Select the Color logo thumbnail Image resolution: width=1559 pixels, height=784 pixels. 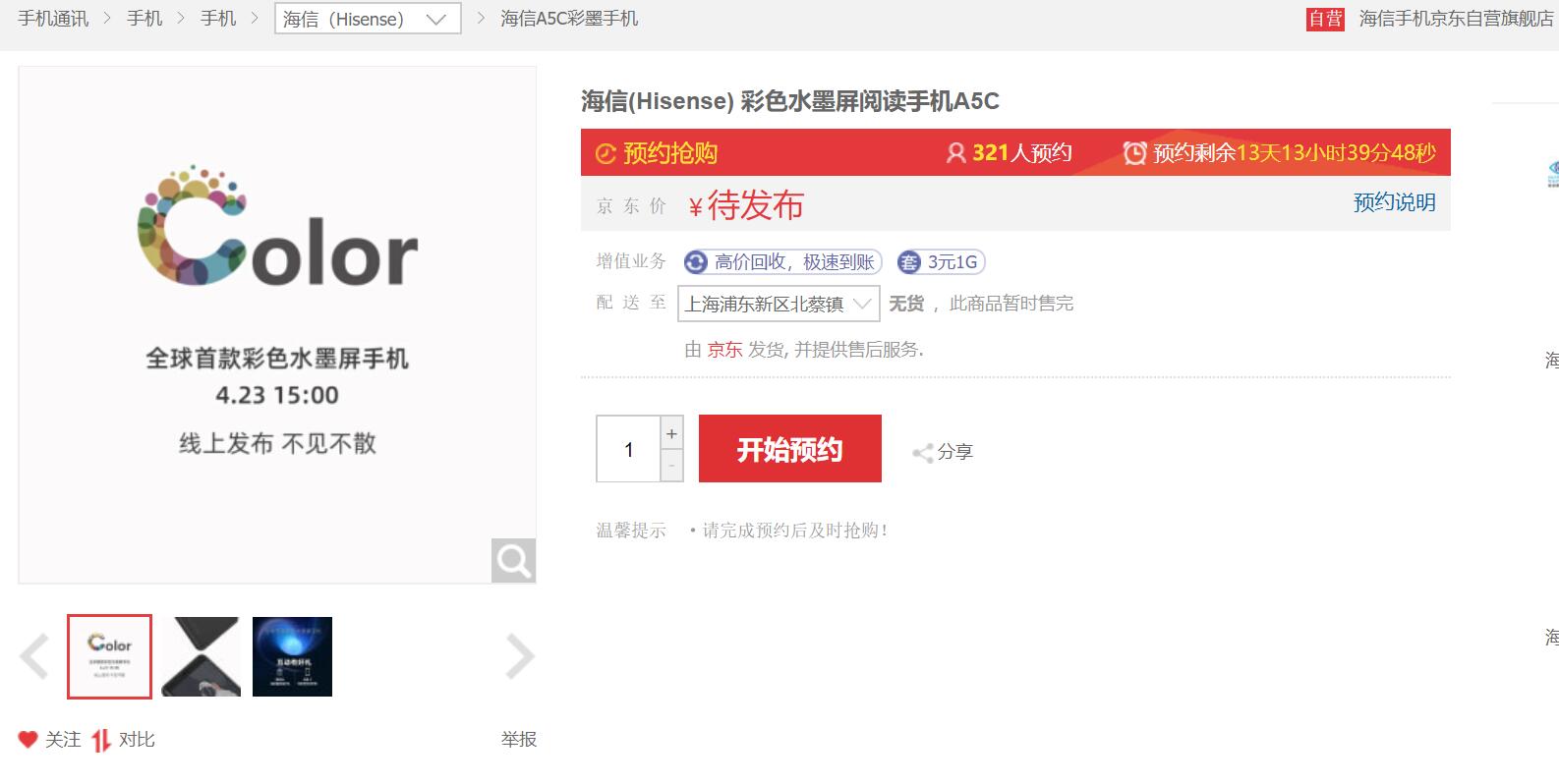109,656
